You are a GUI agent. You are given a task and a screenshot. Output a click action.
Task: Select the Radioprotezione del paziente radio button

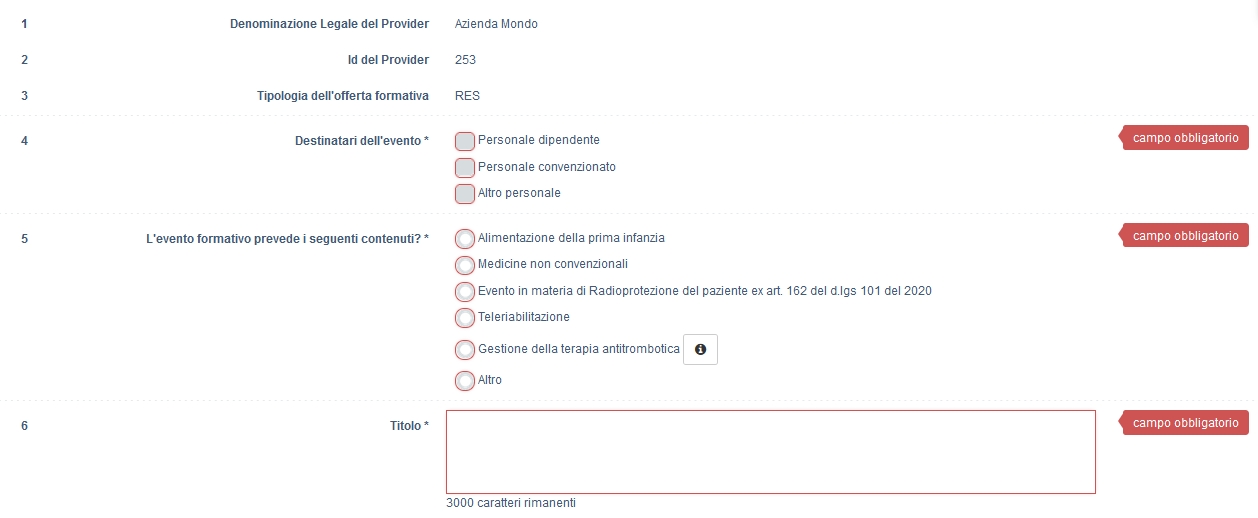click(x=465, y=291)
